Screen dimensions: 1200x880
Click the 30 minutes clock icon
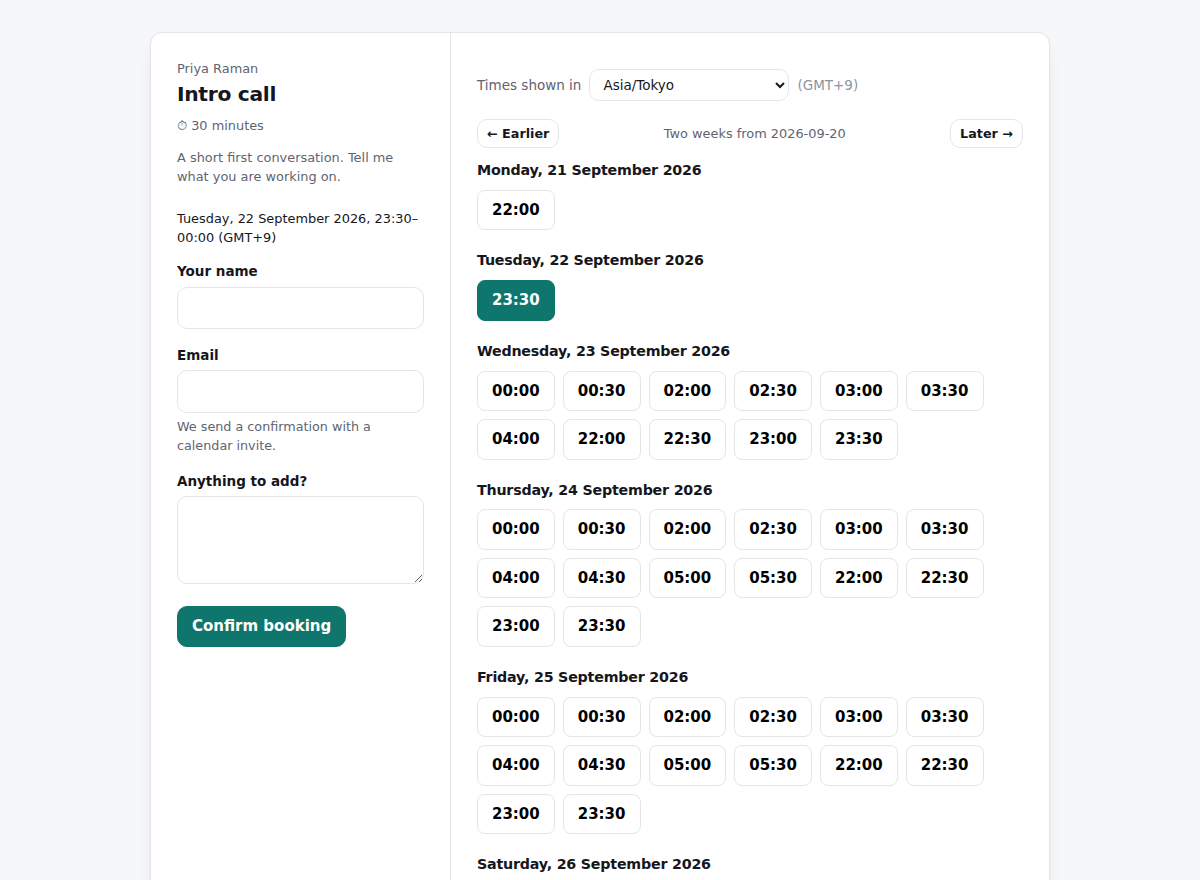pos(182,126)
